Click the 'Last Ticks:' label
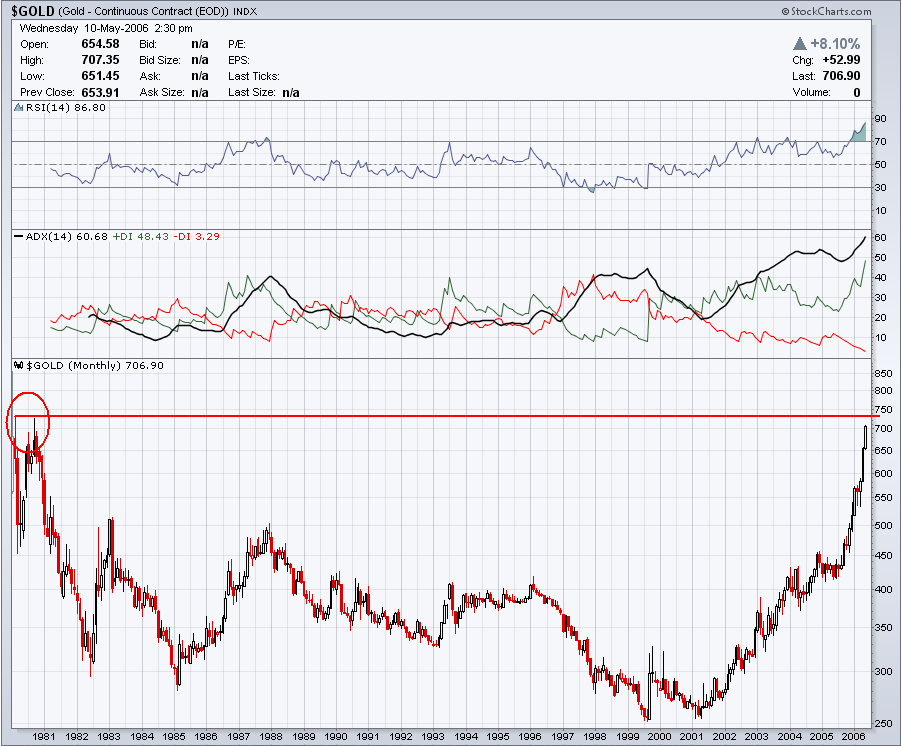The height and width of the screenshot is (746, 902). [x=254, y=76]
